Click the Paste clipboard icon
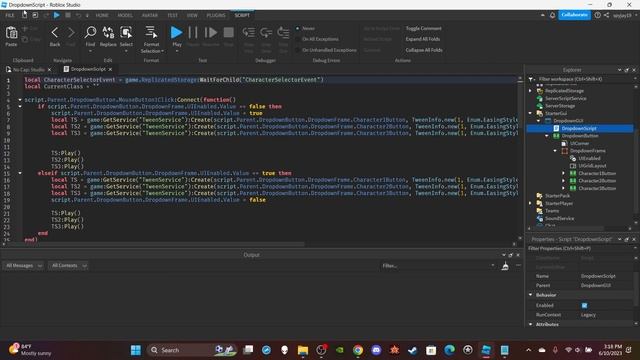 pos(11,33)
